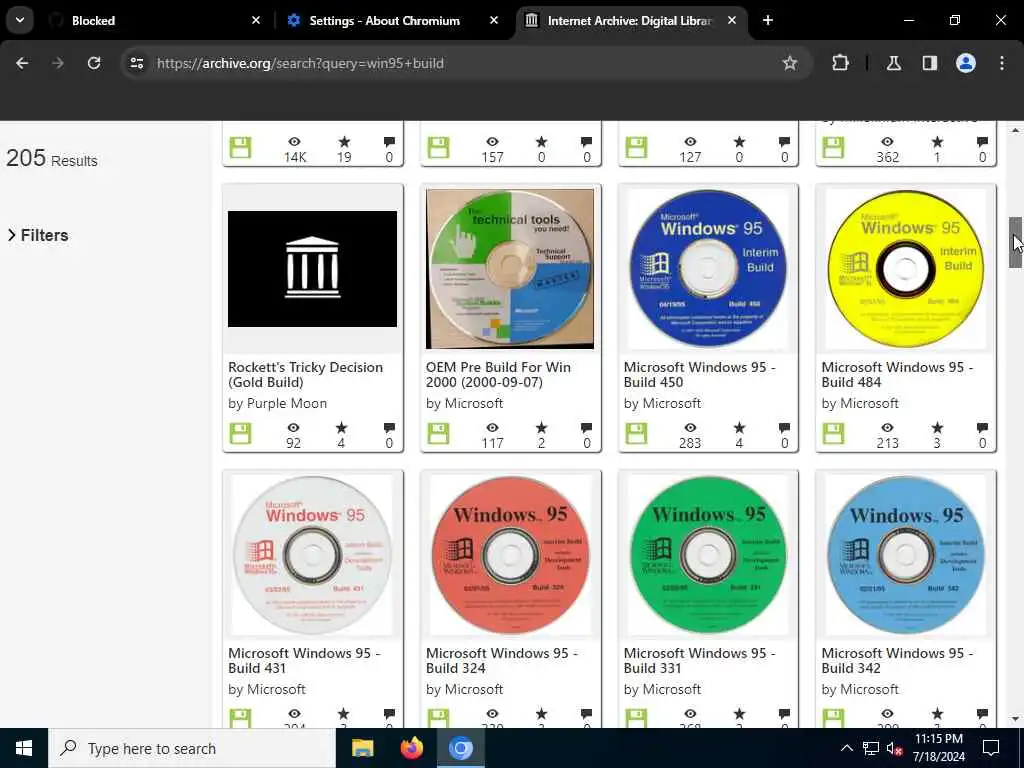Expand the Filters section
This screenshot has height=768, width=1024.
(x=38, y=235)
